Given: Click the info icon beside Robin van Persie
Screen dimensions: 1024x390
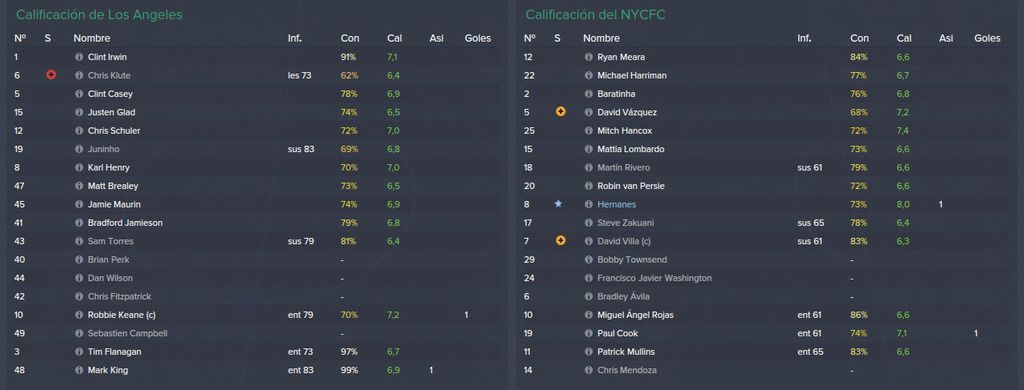Looking at the screenshot, I should click(x=588, y=186).
